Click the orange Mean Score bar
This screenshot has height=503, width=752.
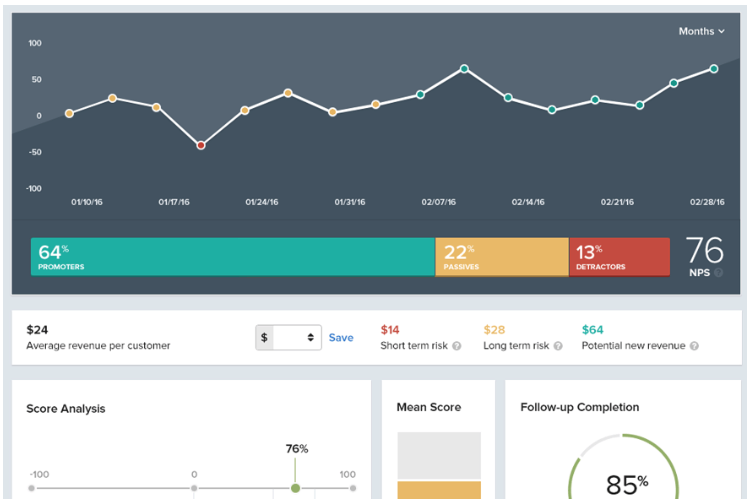click(x=439, y=491)
